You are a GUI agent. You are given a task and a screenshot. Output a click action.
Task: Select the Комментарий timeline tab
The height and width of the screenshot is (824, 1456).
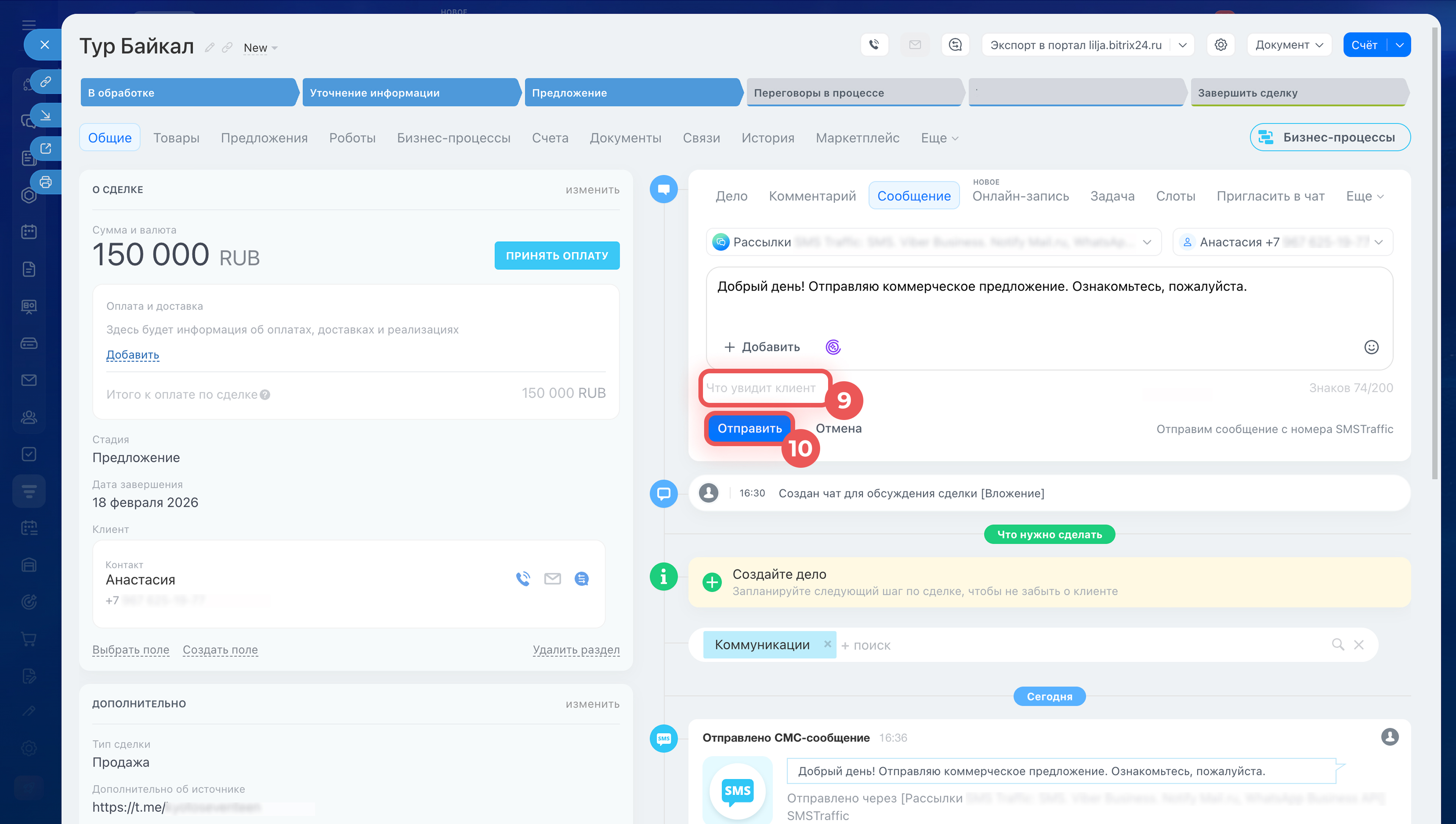[x=812, y=196]
